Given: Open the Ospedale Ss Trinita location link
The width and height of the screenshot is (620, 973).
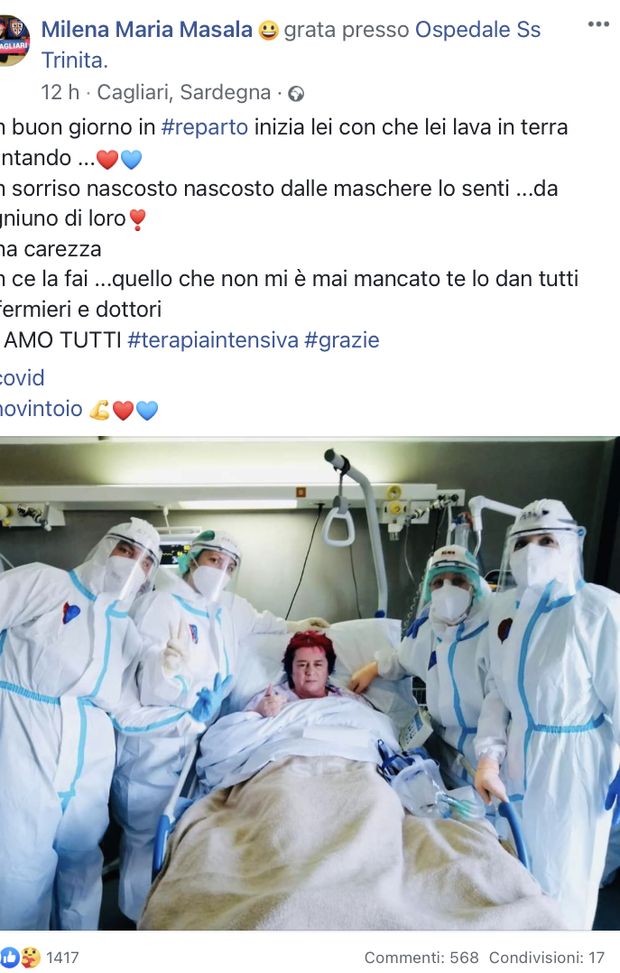Looking at the screenshot, I should (291, 45).
